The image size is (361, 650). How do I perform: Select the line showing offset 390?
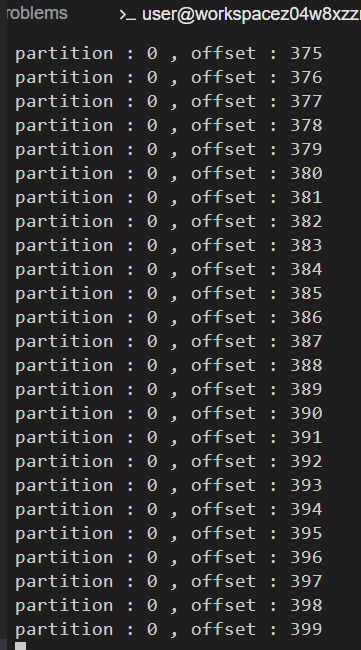[x=169, y=413]
